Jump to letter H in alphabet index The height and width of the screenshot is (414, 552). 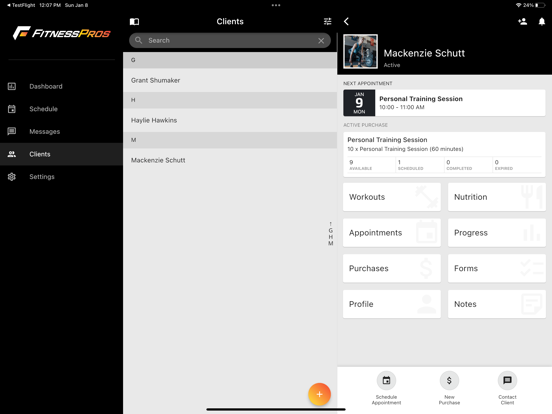331,237
